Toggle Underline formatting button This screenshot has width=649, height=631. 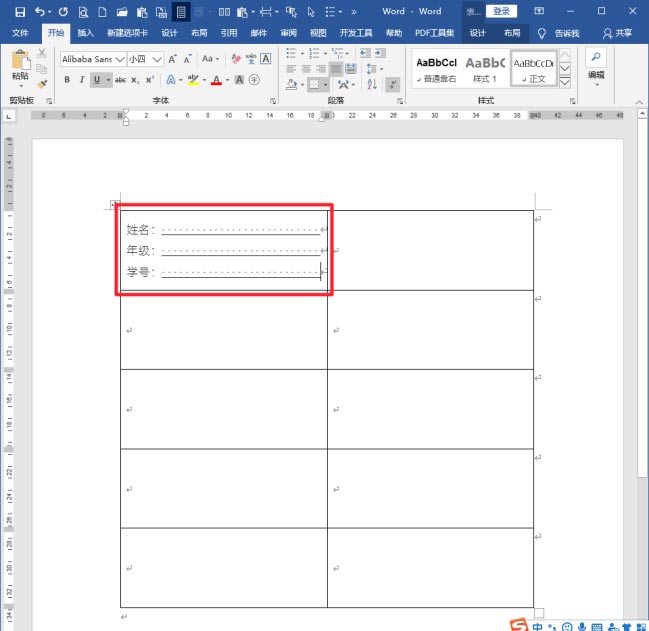pos(96,79)
